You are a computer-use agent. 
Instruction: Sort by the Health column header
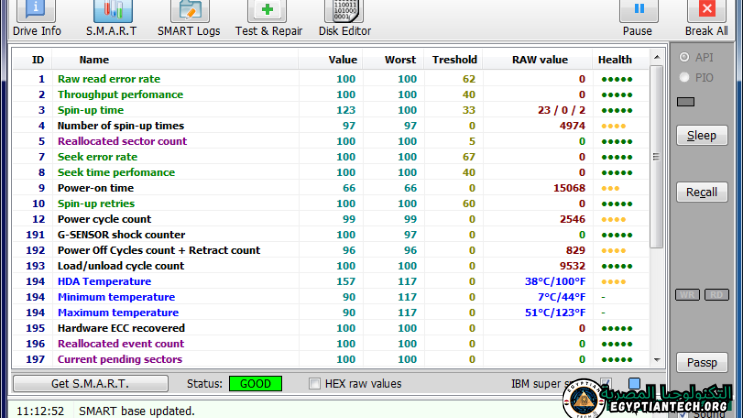tap(615, 60)
